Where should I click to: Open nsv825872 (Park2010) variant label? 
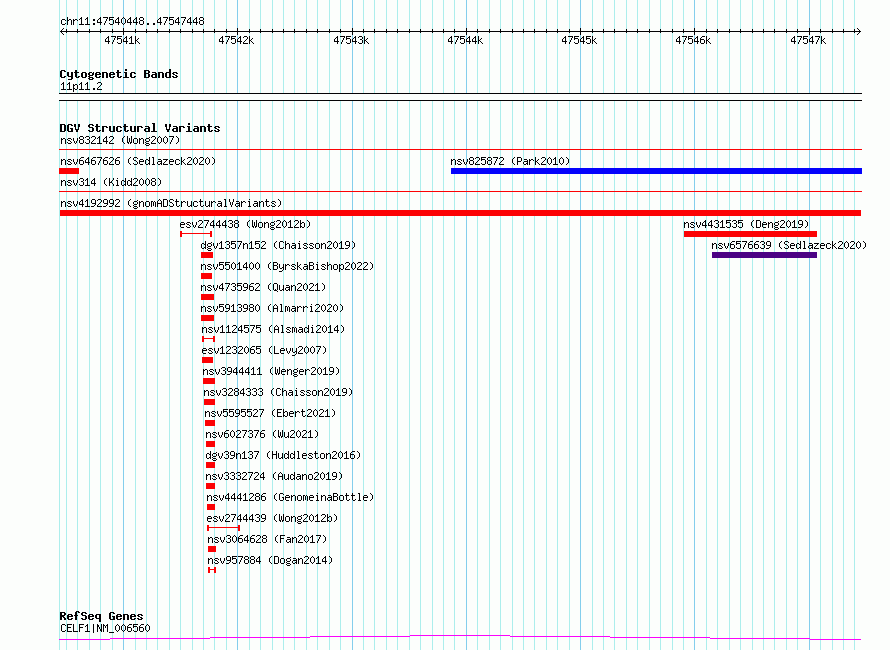coord(510,161)
